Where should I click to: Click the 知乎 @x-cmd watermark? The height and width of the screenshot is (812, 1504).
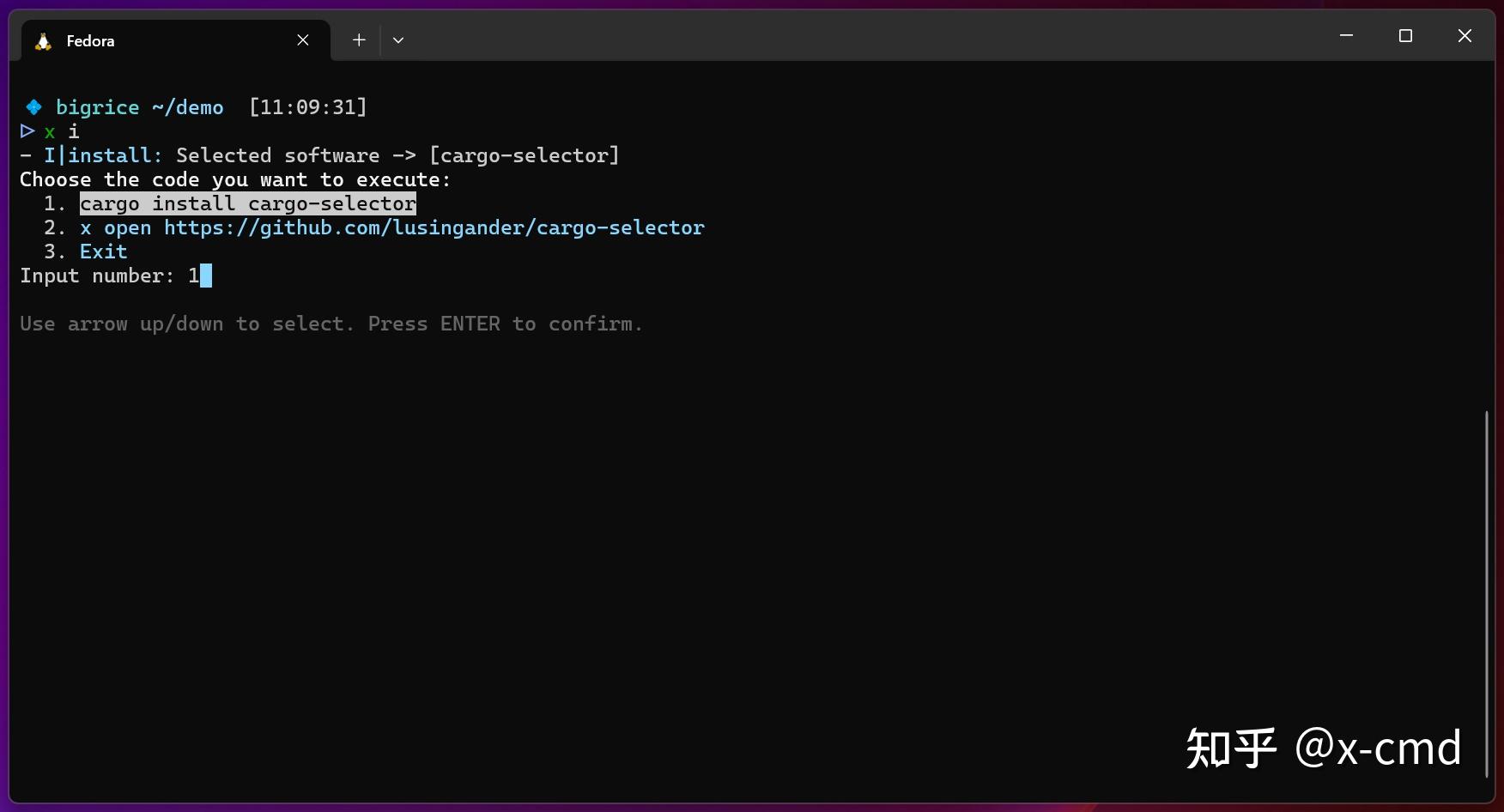[1325, 747]
